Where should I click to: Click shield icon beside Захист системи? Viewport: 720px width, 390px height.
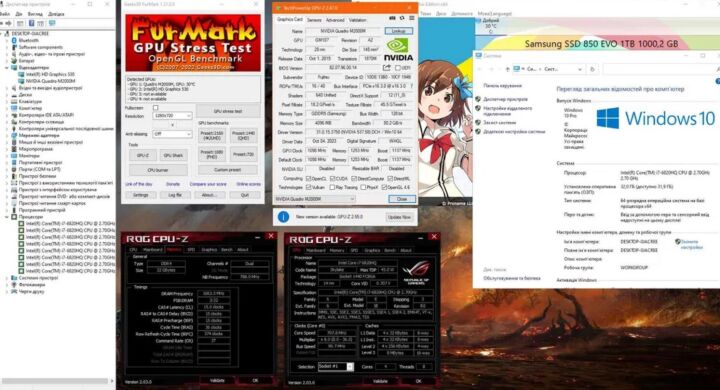coord(478,122)
